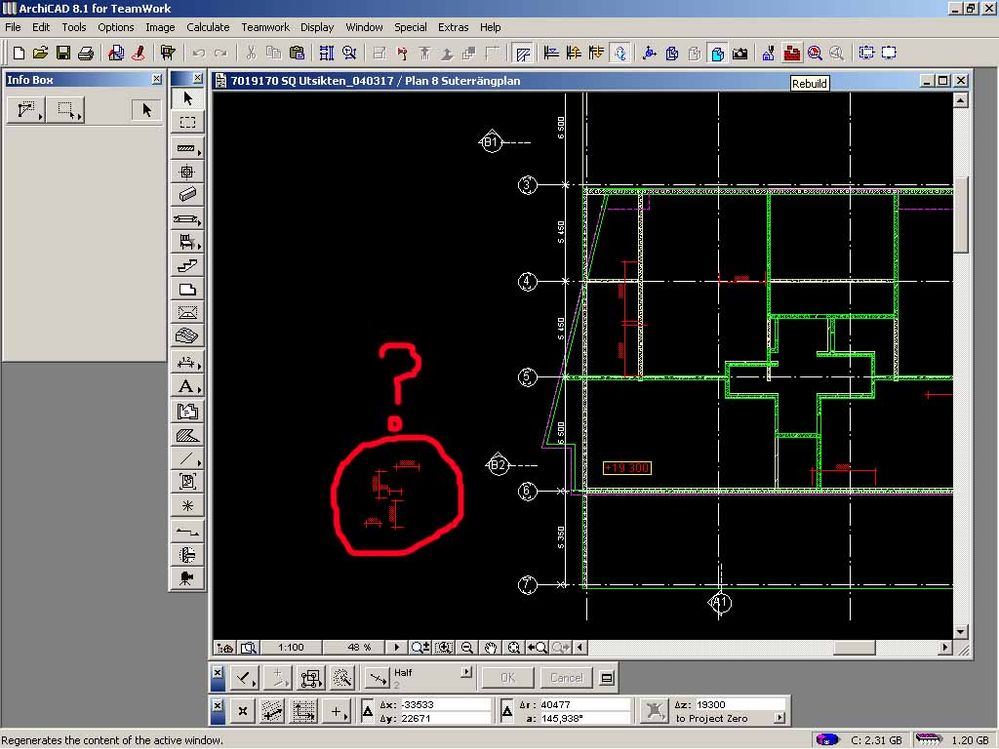
Task: Toggle relative delta for x/y coordinates
Action: [x=368, y=711]
